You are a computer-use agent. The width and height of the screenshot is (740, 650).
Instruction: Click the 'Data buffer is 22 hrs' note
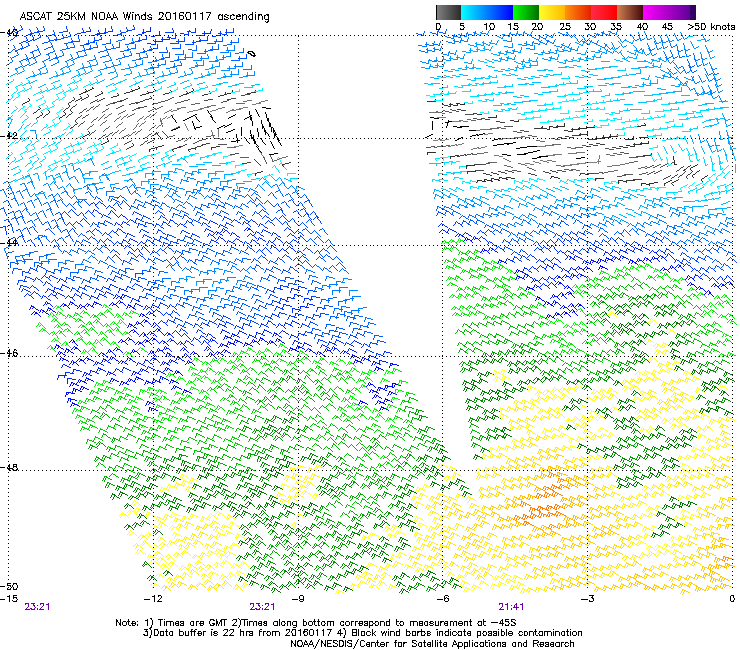coord(362,633)
